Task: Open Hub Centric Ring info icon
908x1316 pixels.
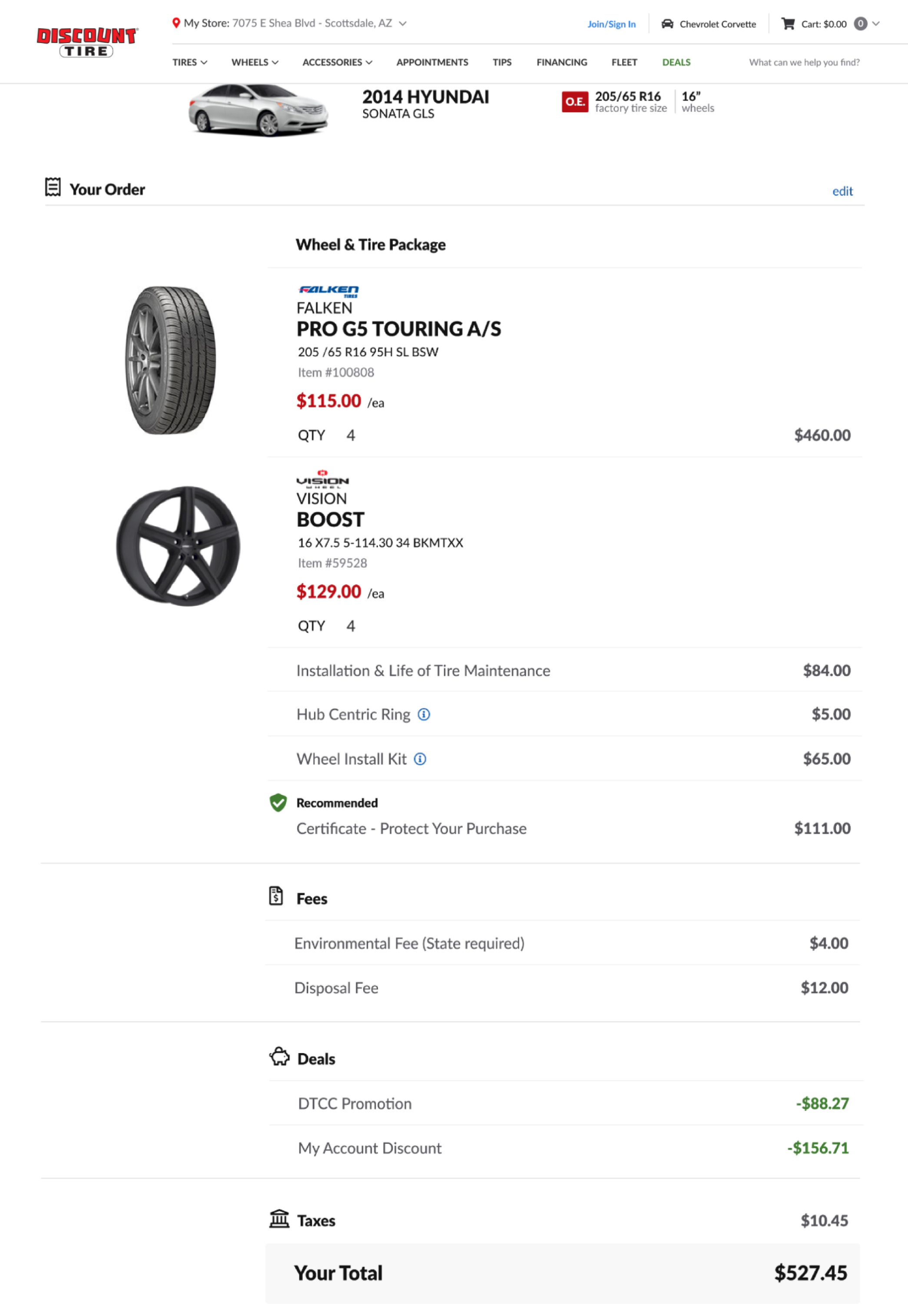Action: pos(424,714)
